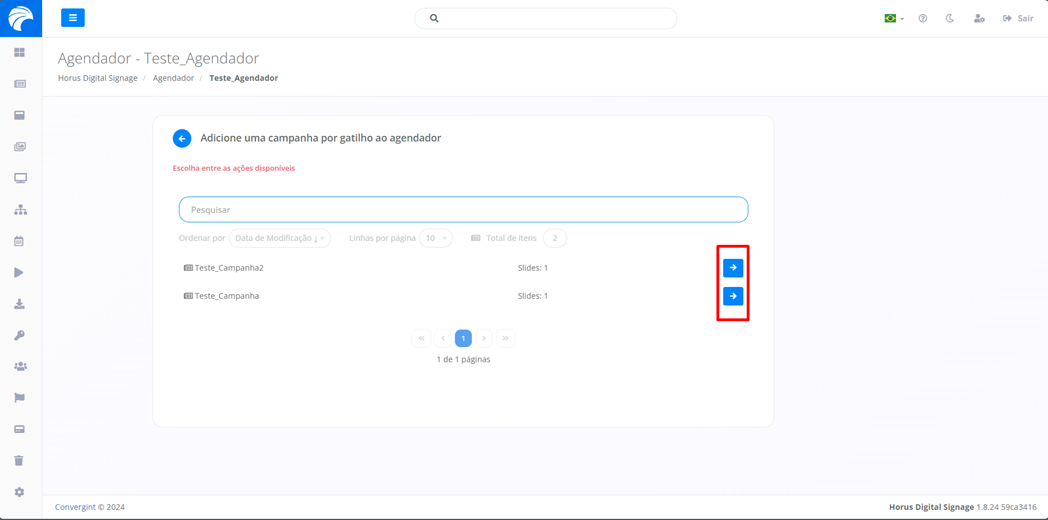Open the lines per page dropdown
This screenshot has height=520, width=1048.
click(x=436, y=238)
